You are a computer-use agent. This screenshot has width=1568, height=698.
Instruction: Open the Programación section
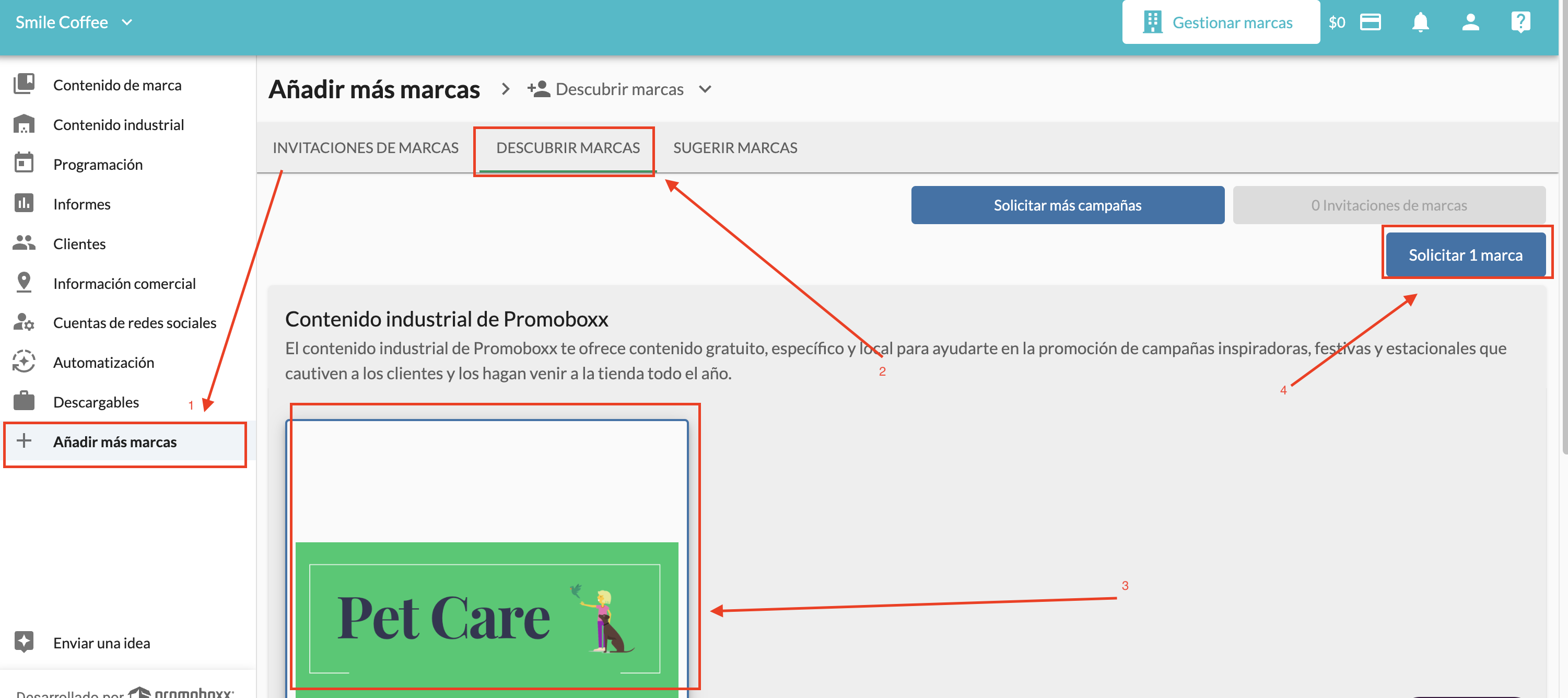point(97,164)
